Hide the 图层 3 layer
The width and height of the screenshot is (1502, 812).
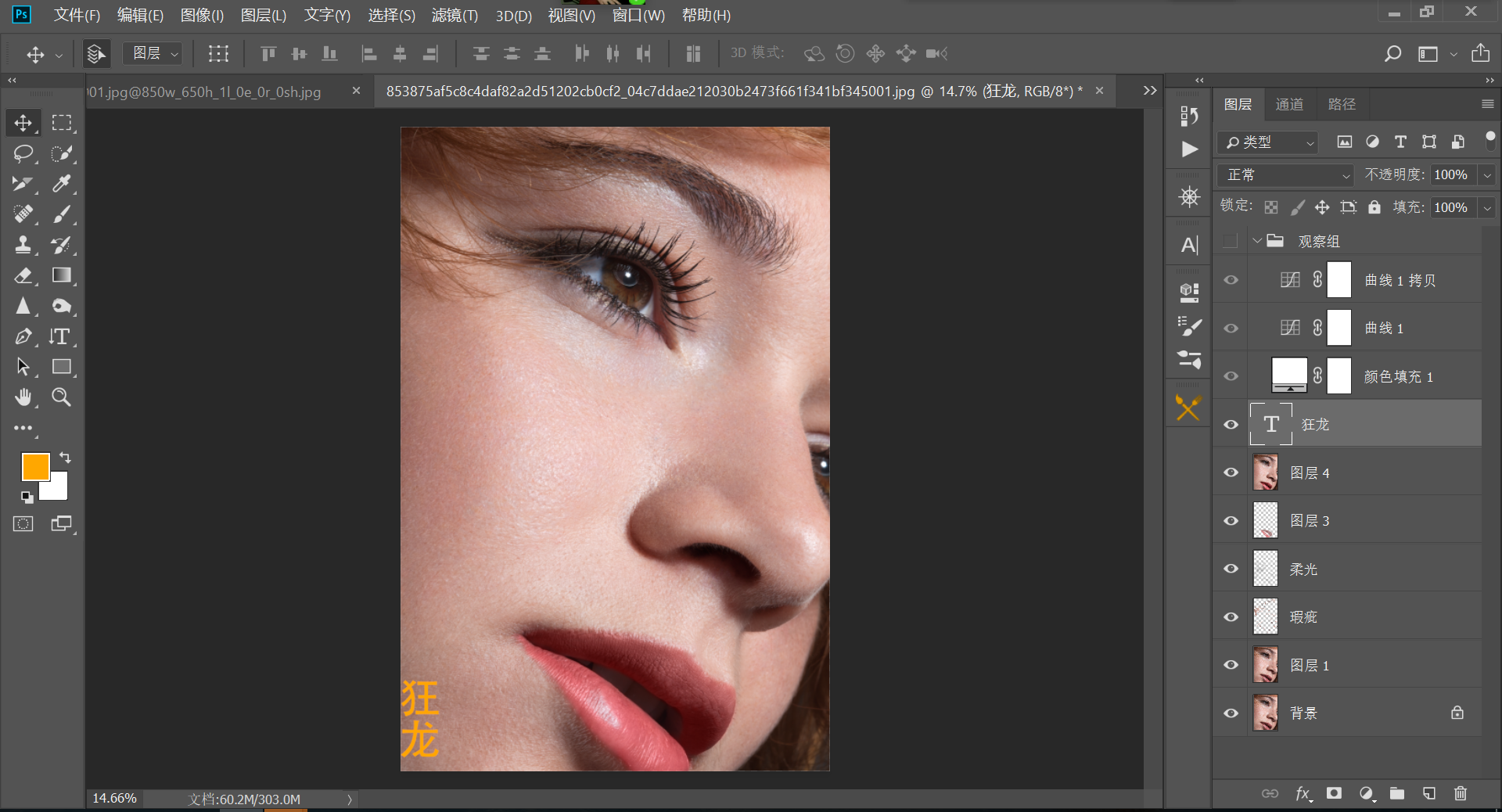[1231, 521]
